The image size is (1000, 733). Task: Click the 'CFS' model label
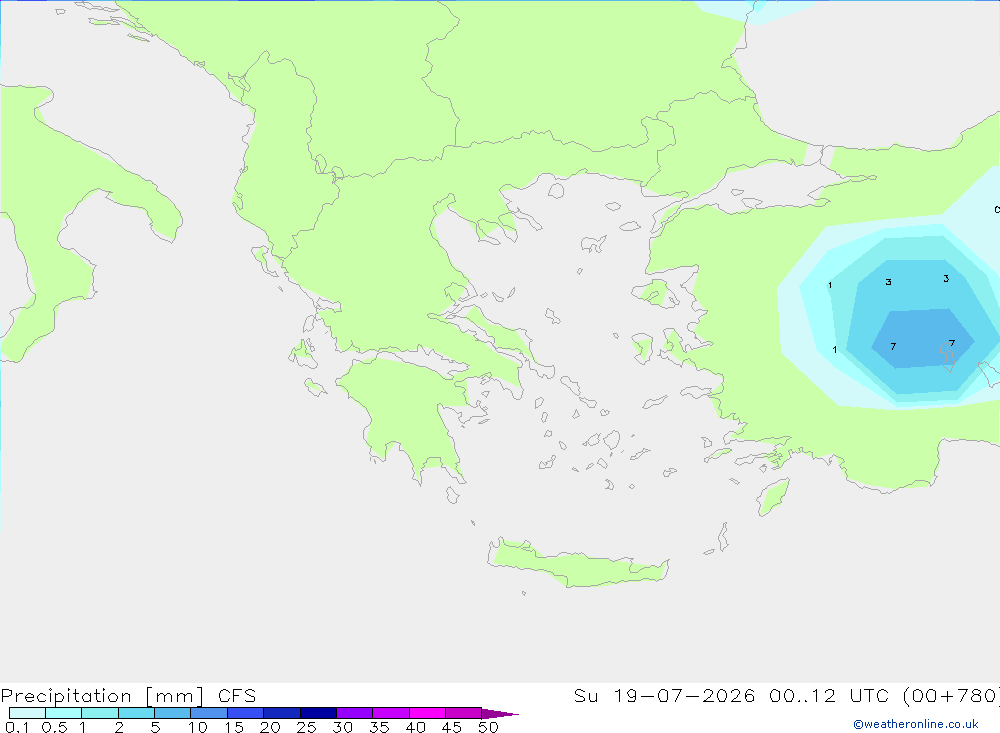coord(237,696)
